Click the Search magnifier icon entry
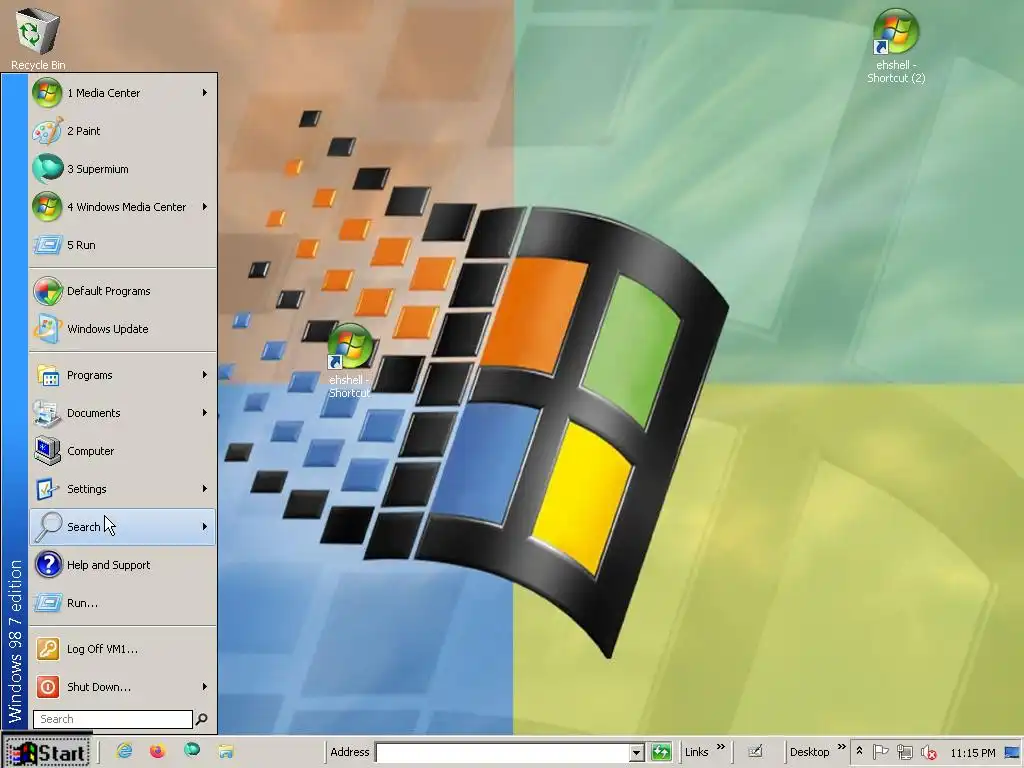Screen dimensions: 1024x768 point(48,526)
